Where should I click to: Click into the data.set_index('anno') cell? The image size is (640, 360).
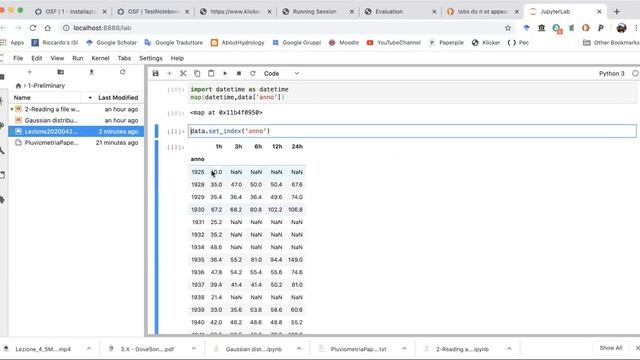click(412, 131)
